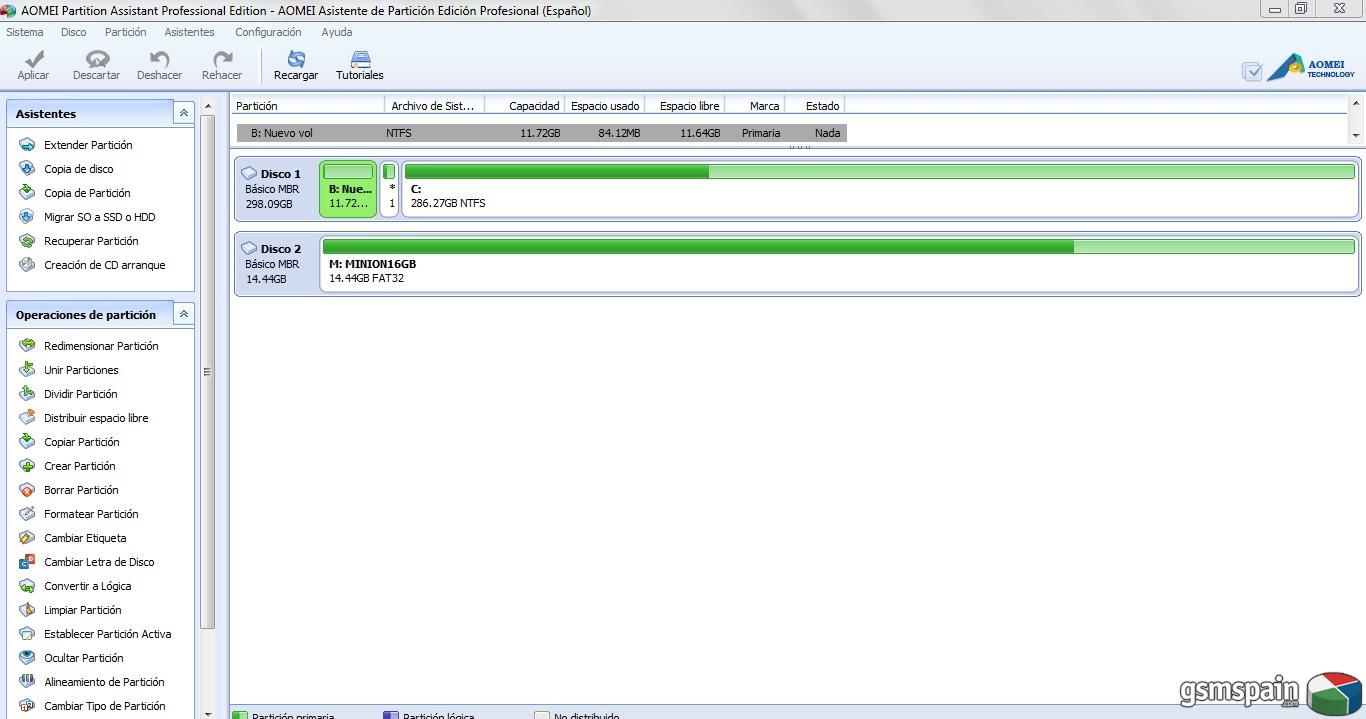Collapse the Operaciones de partición panel
This screenshot has width=1366, height=719.
point(184,314)
